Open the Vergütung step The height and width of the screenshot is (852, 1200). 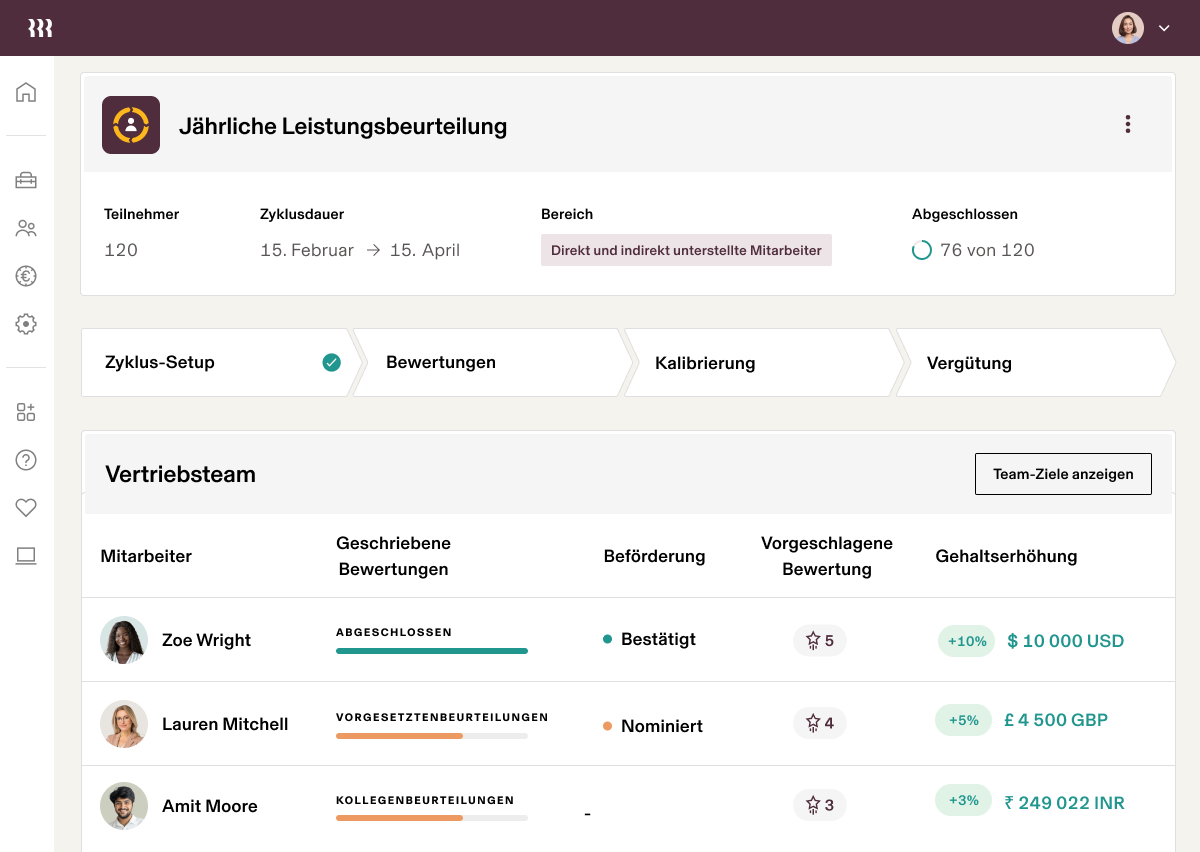[969, 363]
